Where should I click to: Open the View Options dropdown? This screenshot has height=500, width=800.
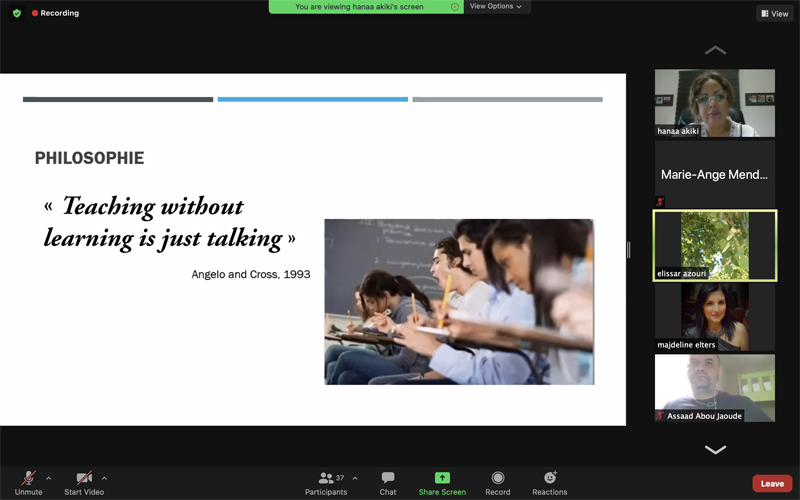[496, 7]
